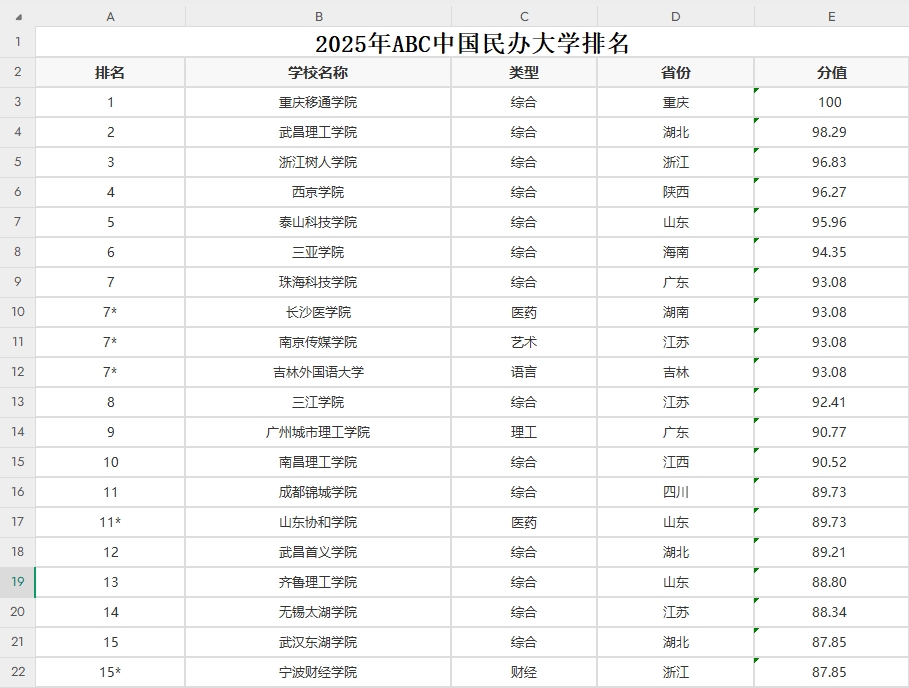The height and width of the screenshot is (688, 909).
Task: Select row number 19 header
Action: [x=14, y=582]
